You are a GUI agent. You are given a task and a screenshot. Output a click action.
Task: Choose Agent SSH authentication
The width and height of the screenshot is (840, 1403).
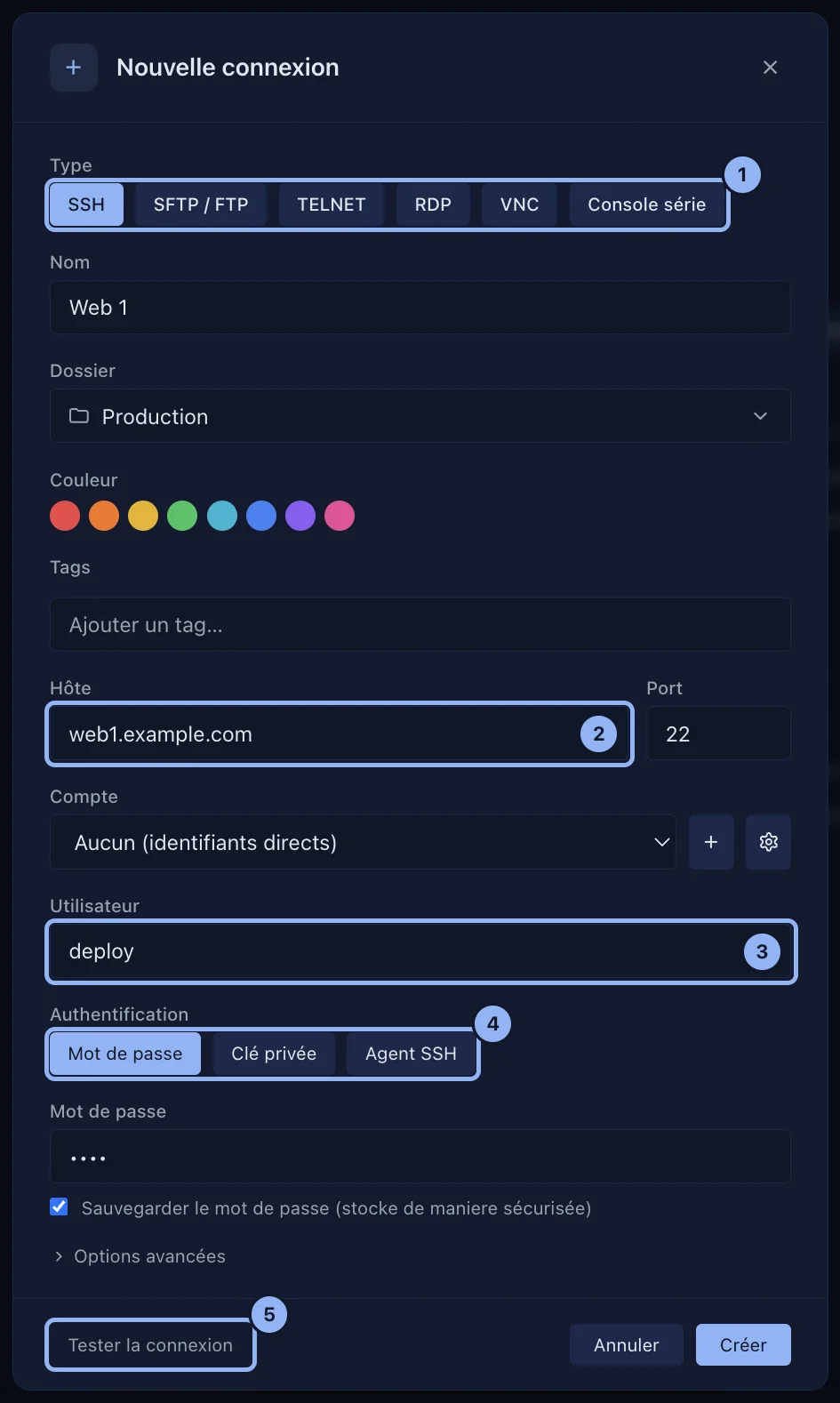tap(411, 1054)
